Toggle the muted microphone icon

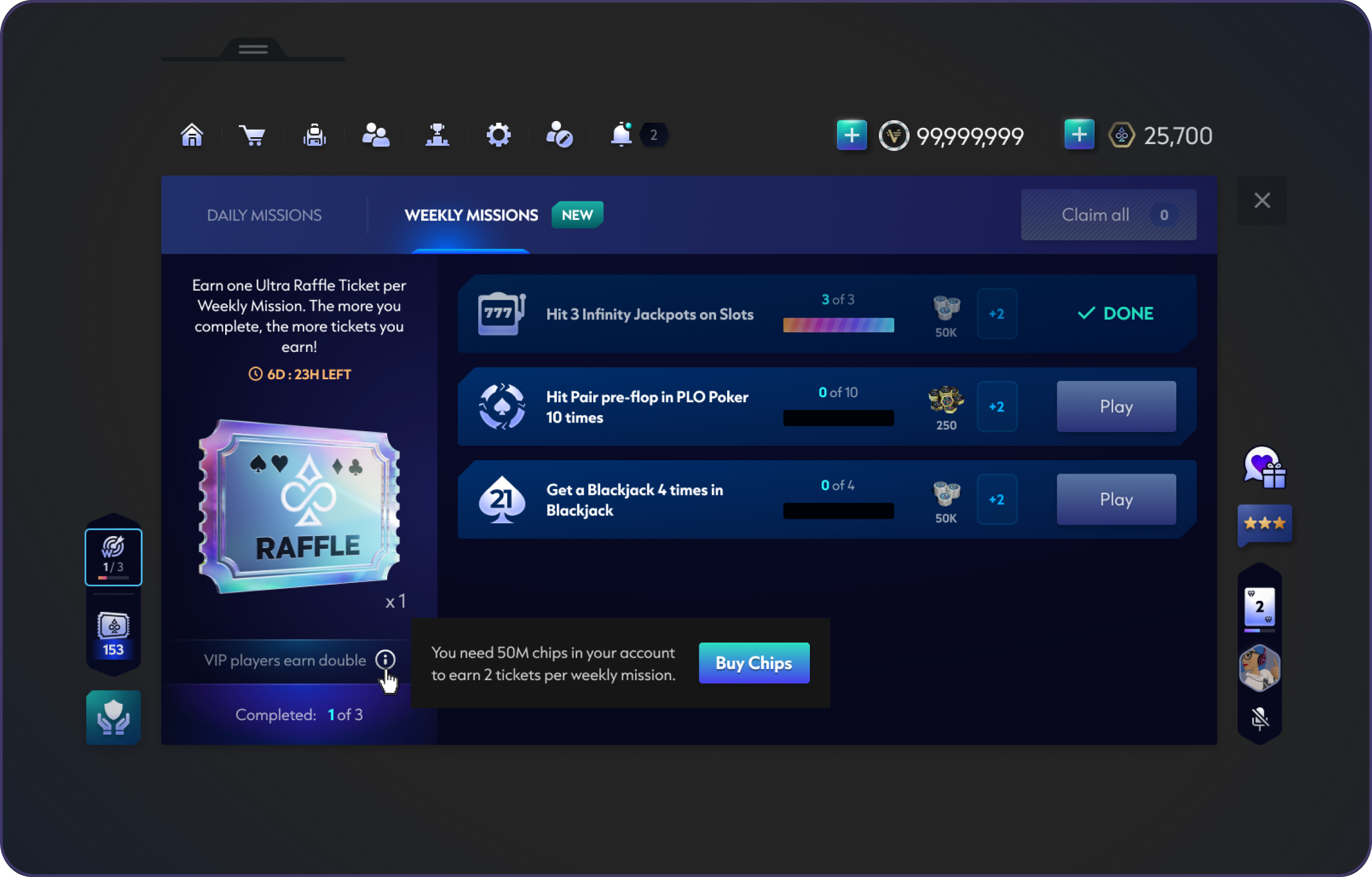[x=1260, y=718]
